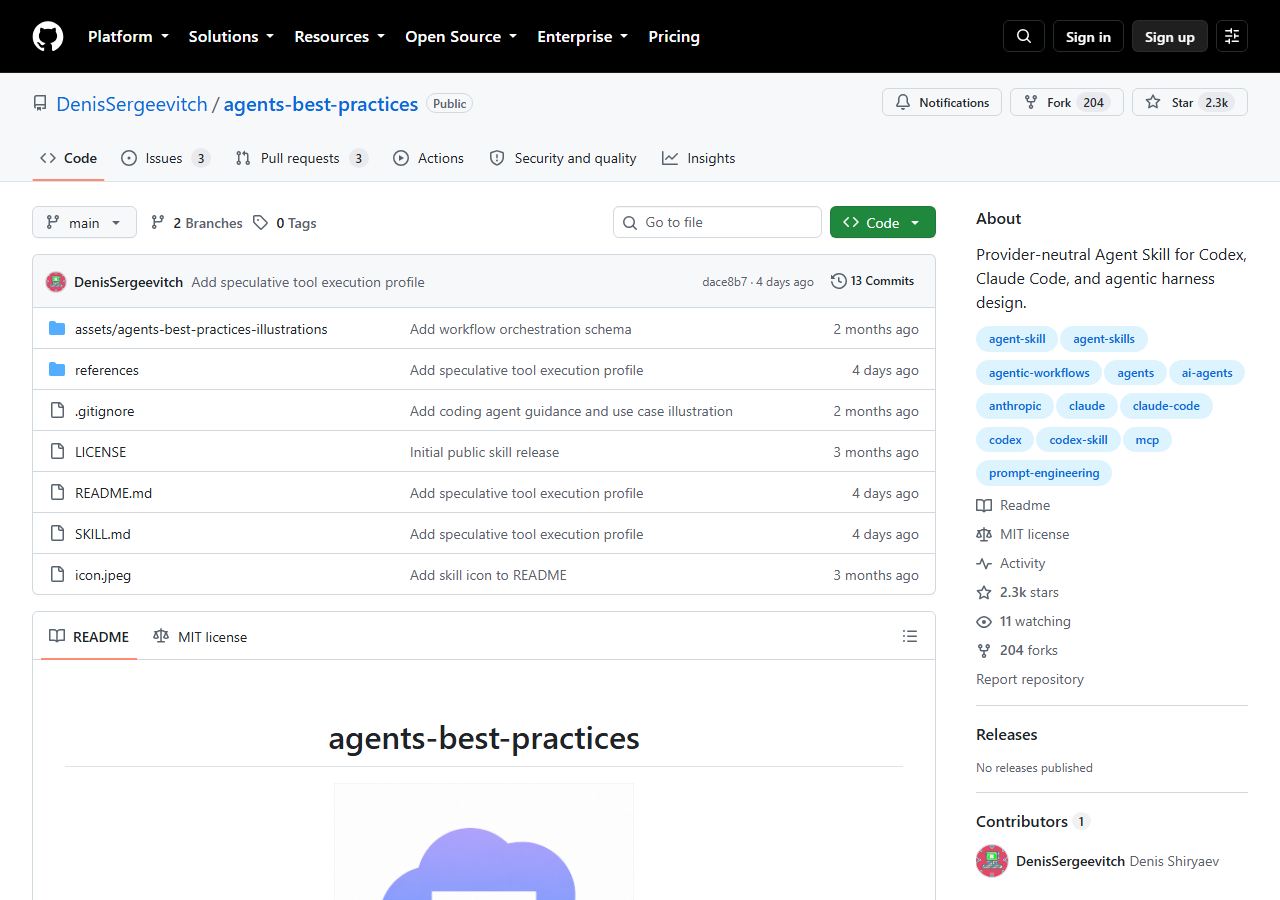Open the Contributors heading link
The image size is (1280, 900).
pyautogui.click(x=1032, y=821)
